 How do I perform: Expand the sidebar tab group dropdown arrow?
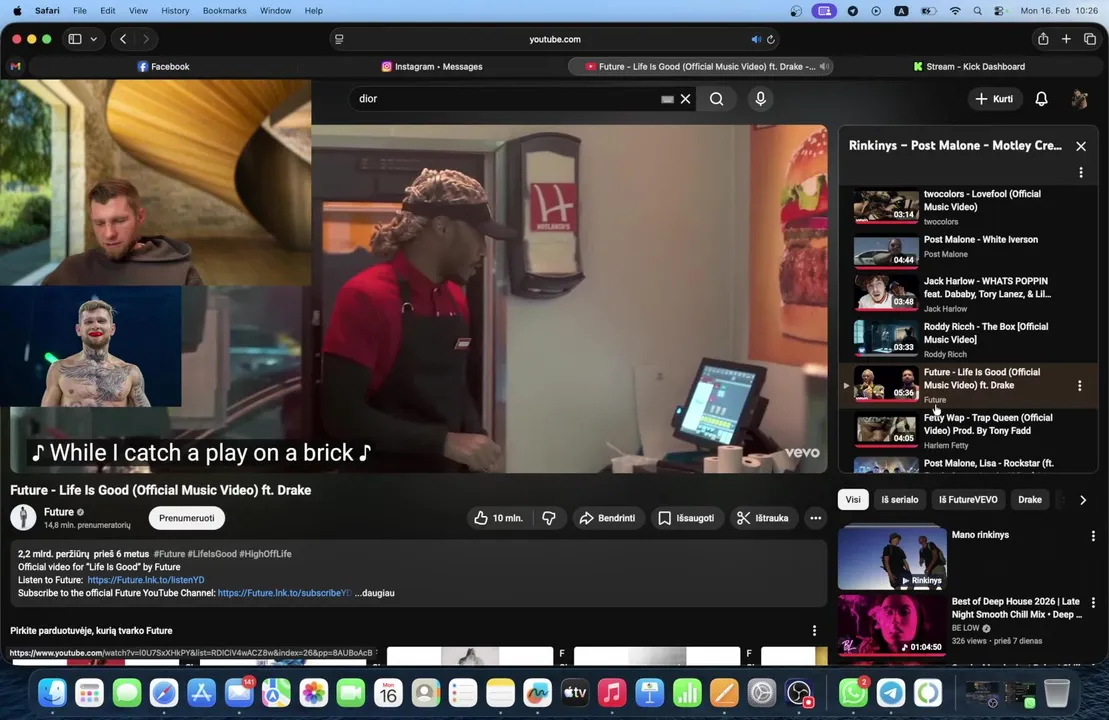tap(93, 40)
